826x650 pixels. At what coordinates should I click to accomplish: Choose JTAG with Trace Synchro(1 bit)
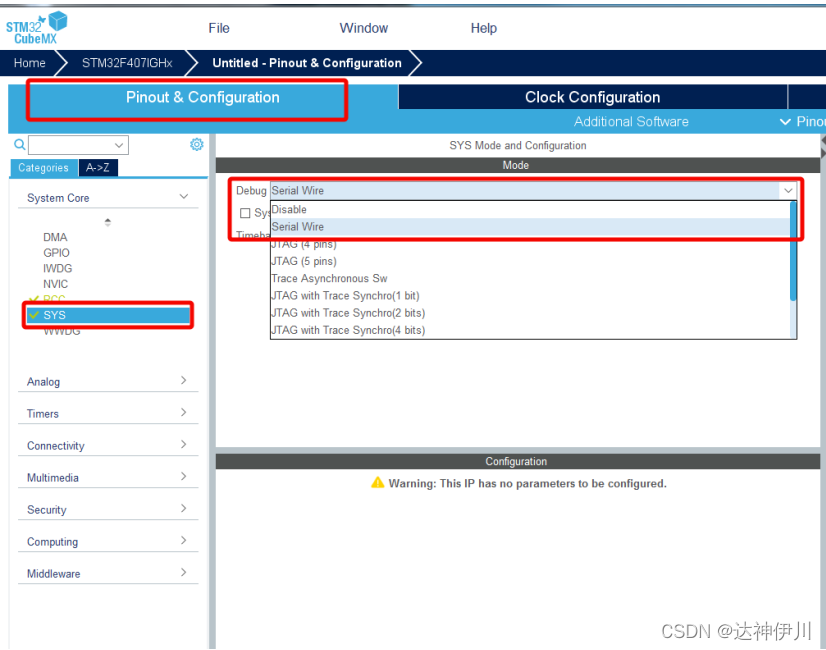pos(530,296)
